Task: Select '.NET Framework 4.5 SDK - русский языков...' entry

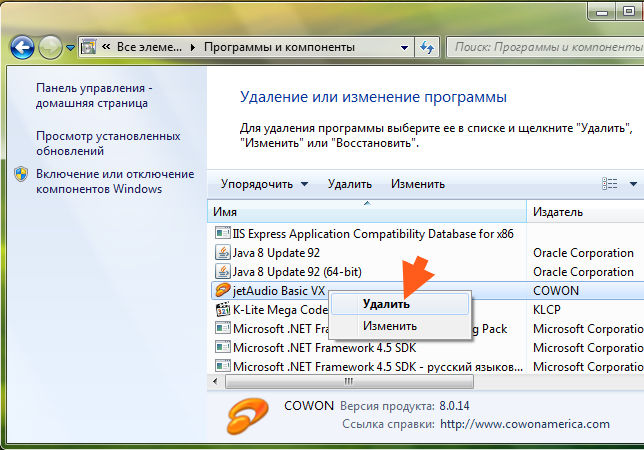Action: tap(378, 367)
